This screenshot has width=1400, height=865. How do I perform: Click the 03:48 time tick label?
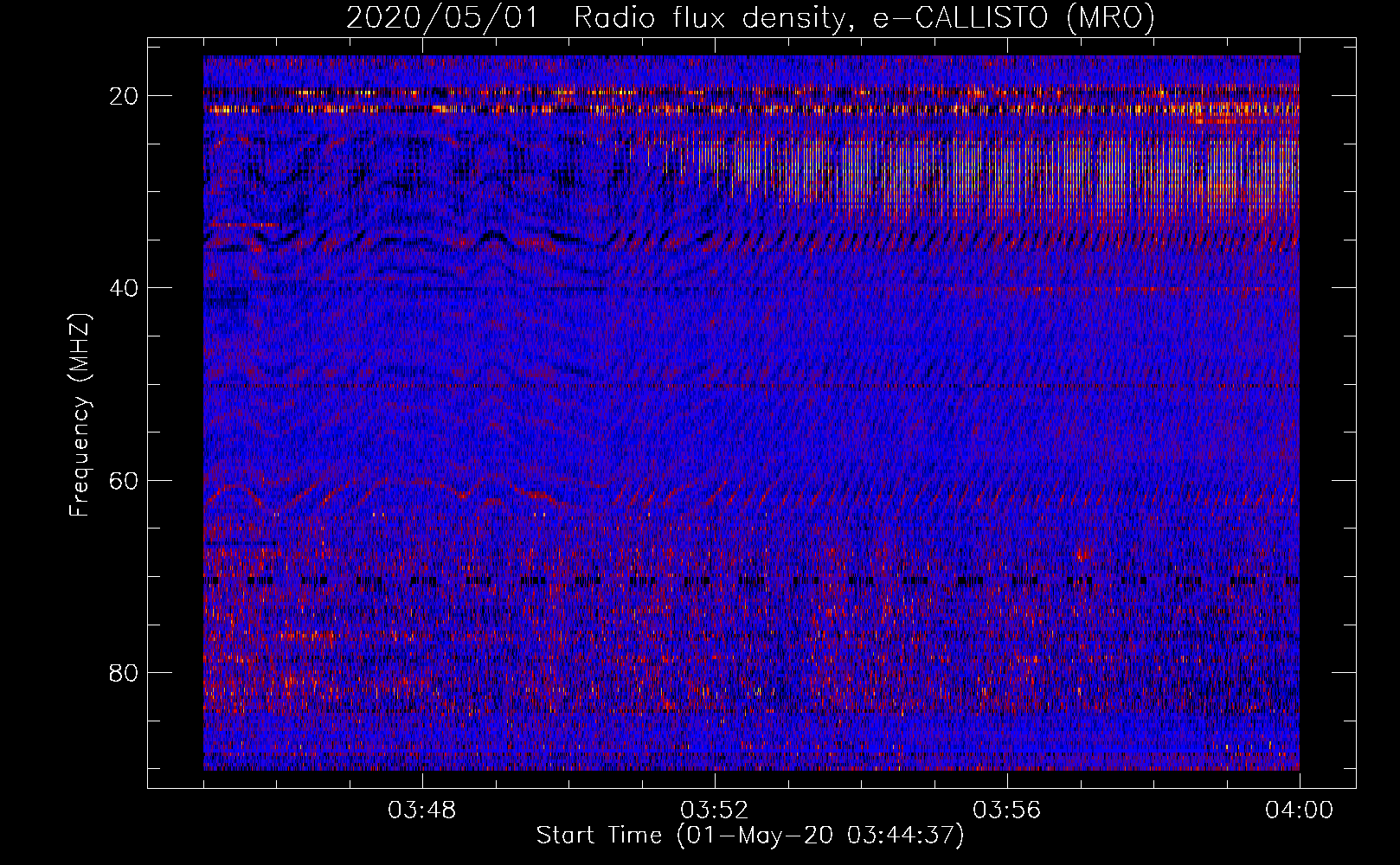click(422, 811)
